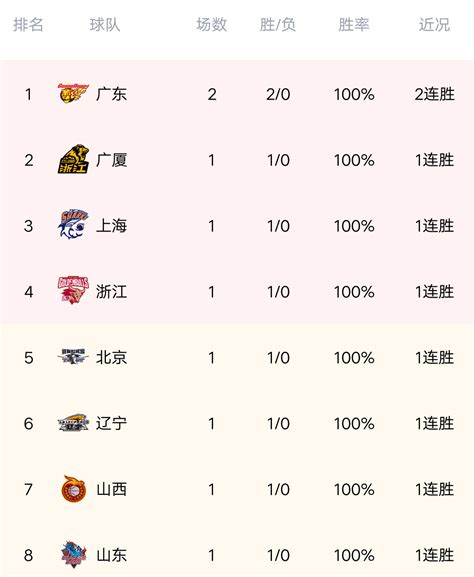Open the Shanxi (山西) team logo
474x577 pixels.
(x=74, y=489)
